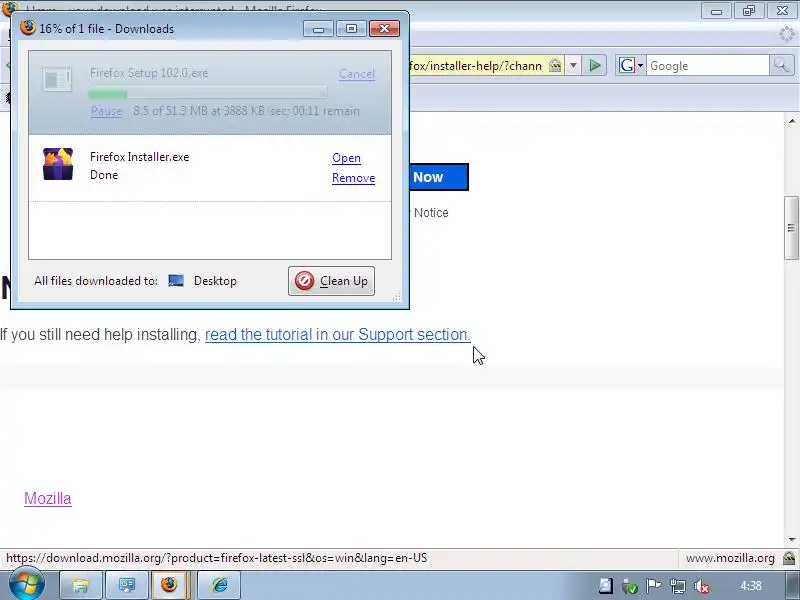Click the Firefox taskbar button
The height and width of the screenshot is (600, 800).
point(169,585)
